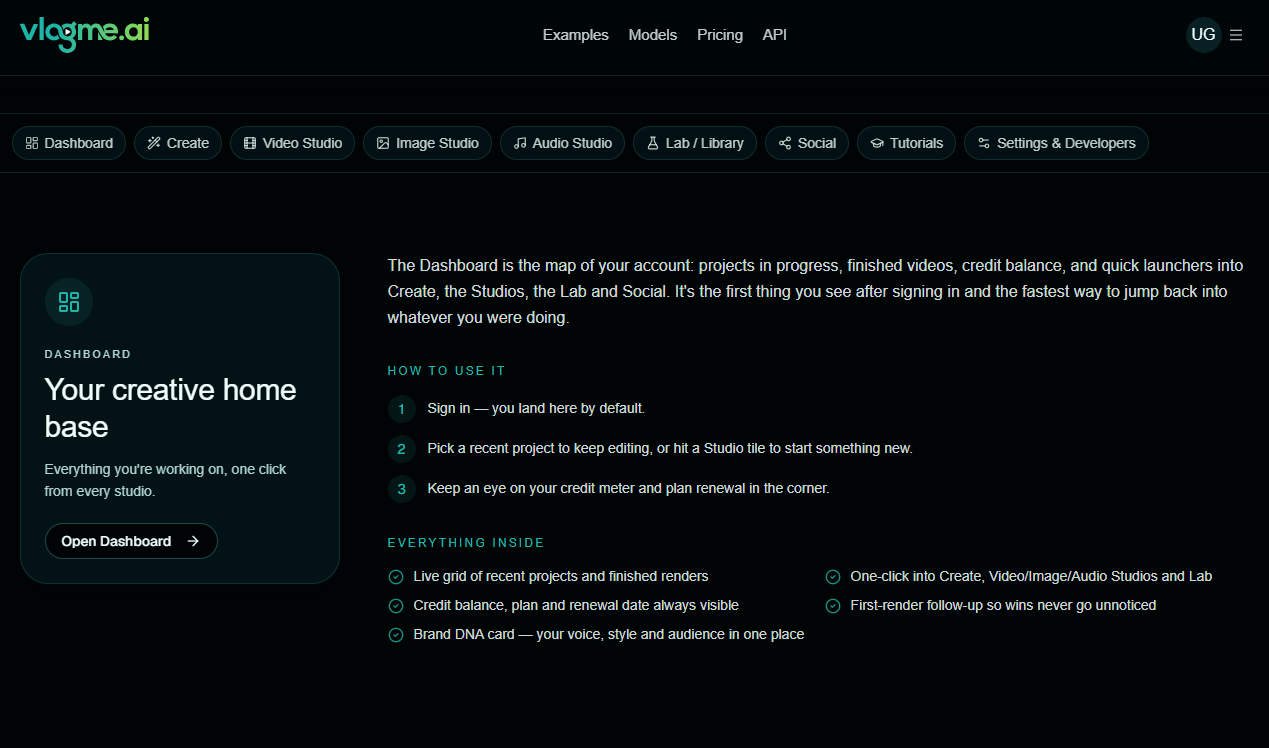Open the Settings & Developers tab
The height and width of the screenshot is (748, 1269).
pyautogui.click(x=1056, y=143)
